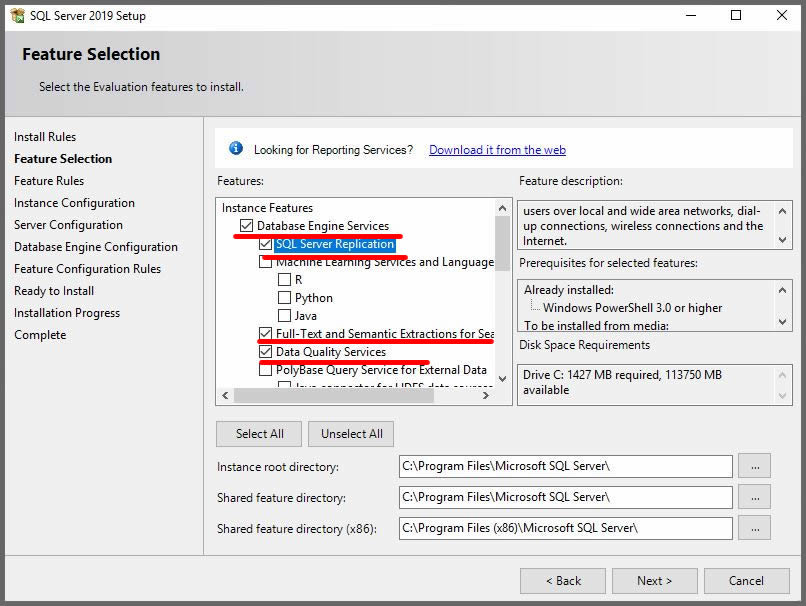Select SQL Server Replication tree item
Viewport: 806px width, 606px height.
(335, 244)
